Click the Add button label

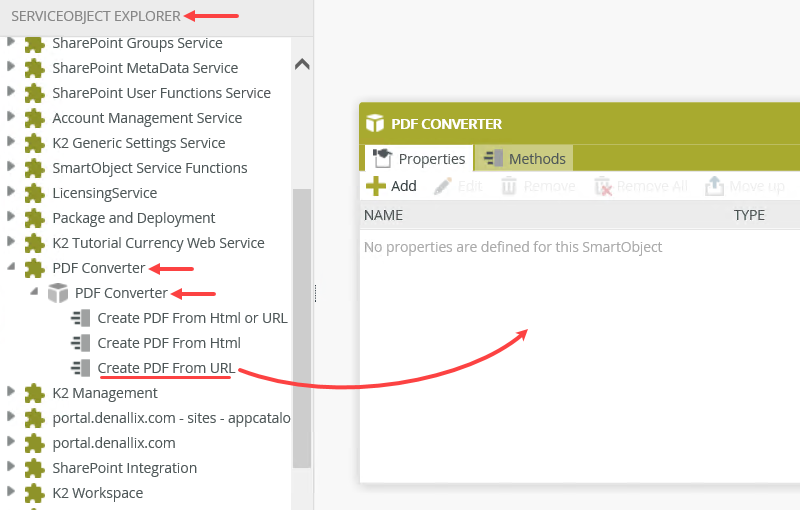pyautogui.click(x=404, y=186)
